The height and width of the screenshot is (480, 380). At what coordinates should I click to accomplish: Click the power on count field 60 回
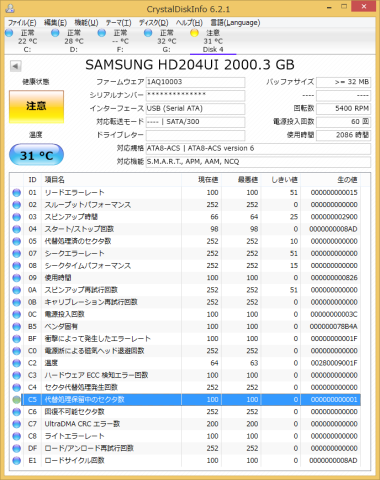pos(343,122)
